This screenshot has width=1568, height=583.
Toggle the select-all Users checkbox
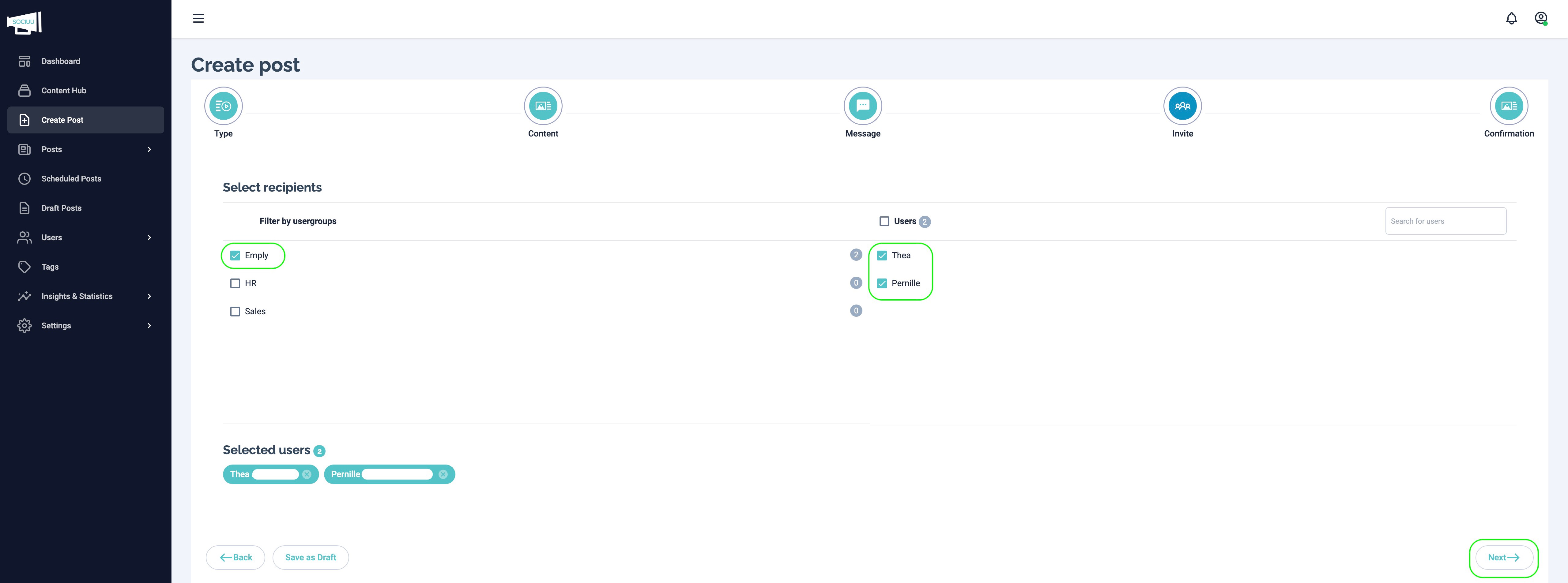884,222
